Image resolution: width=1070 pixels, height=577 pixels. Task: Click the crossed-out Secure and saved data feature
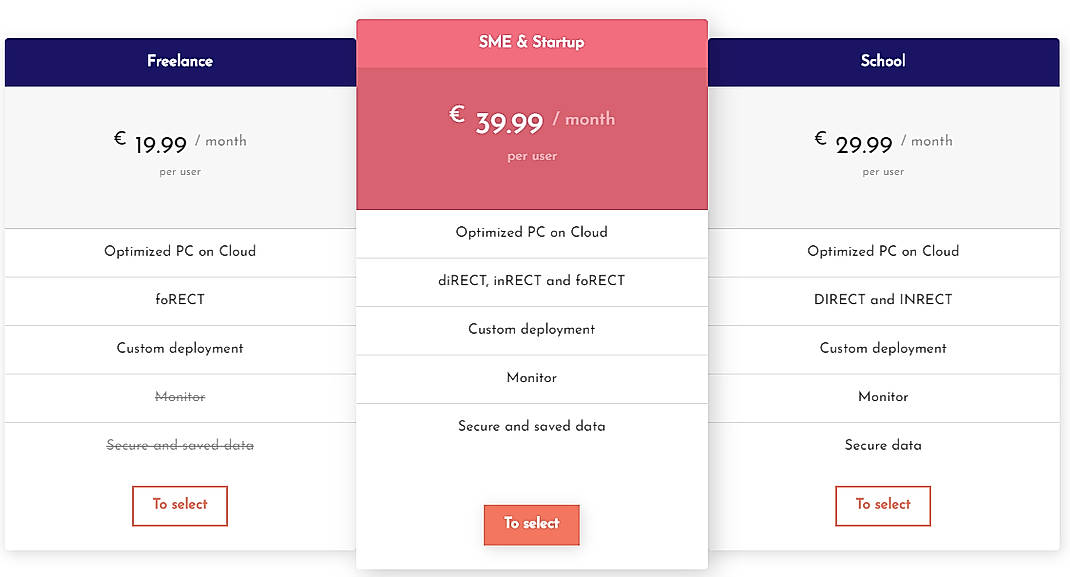pyautogui.click(x=180, y=445)
